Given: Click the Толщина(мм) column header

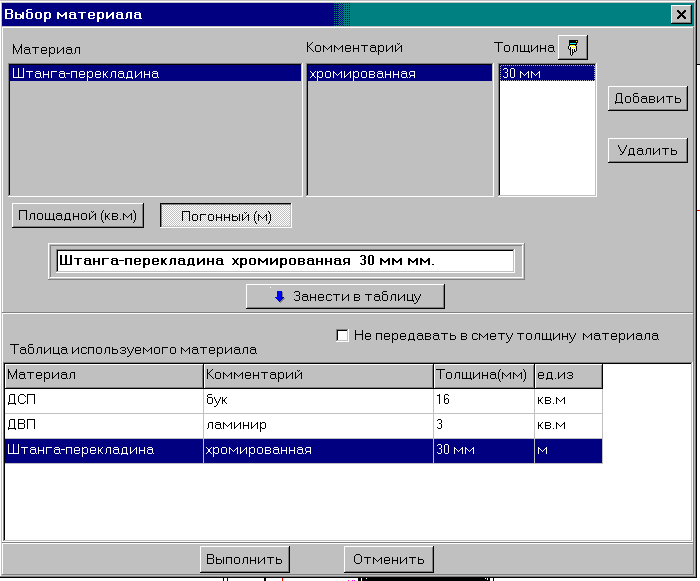Looking at the screenshot, I should coord(484,375).
